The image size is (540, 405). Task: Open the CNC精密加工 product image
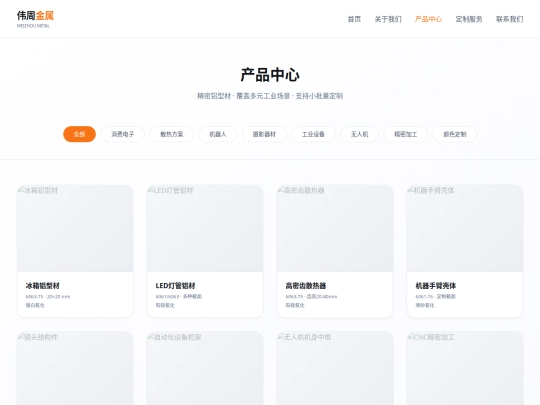(x=465, y=368)
